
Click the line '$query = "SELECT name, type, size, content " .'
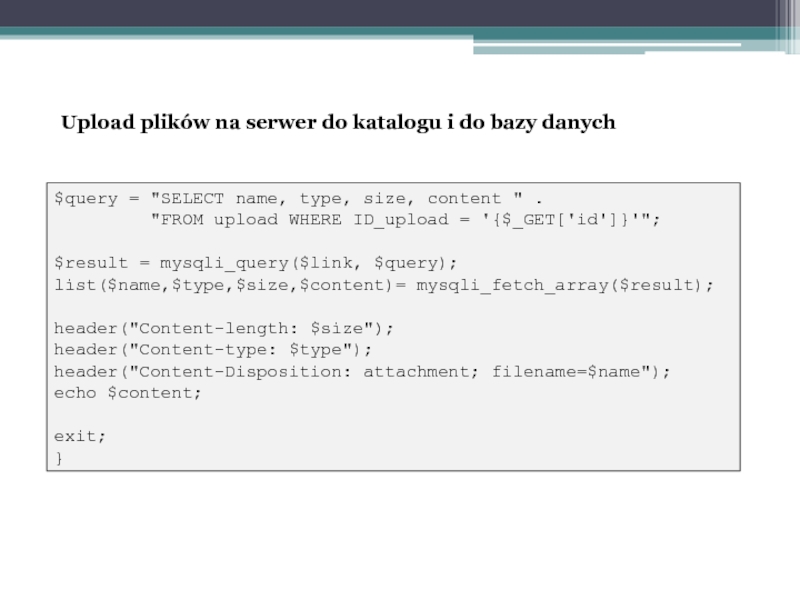click(x=298, y=198)
